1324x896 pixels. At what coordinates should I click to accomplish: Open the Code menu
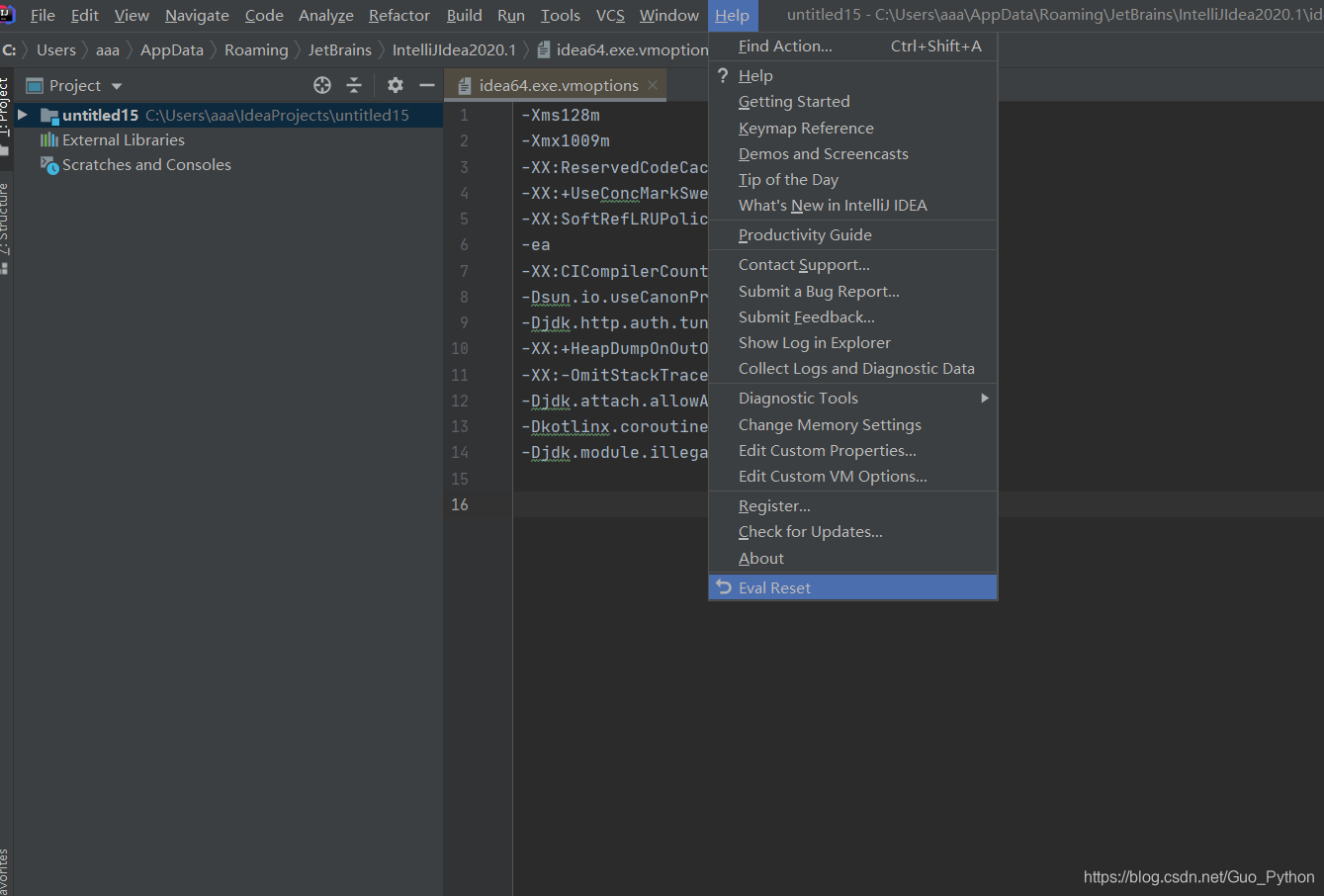click(264, 15)
